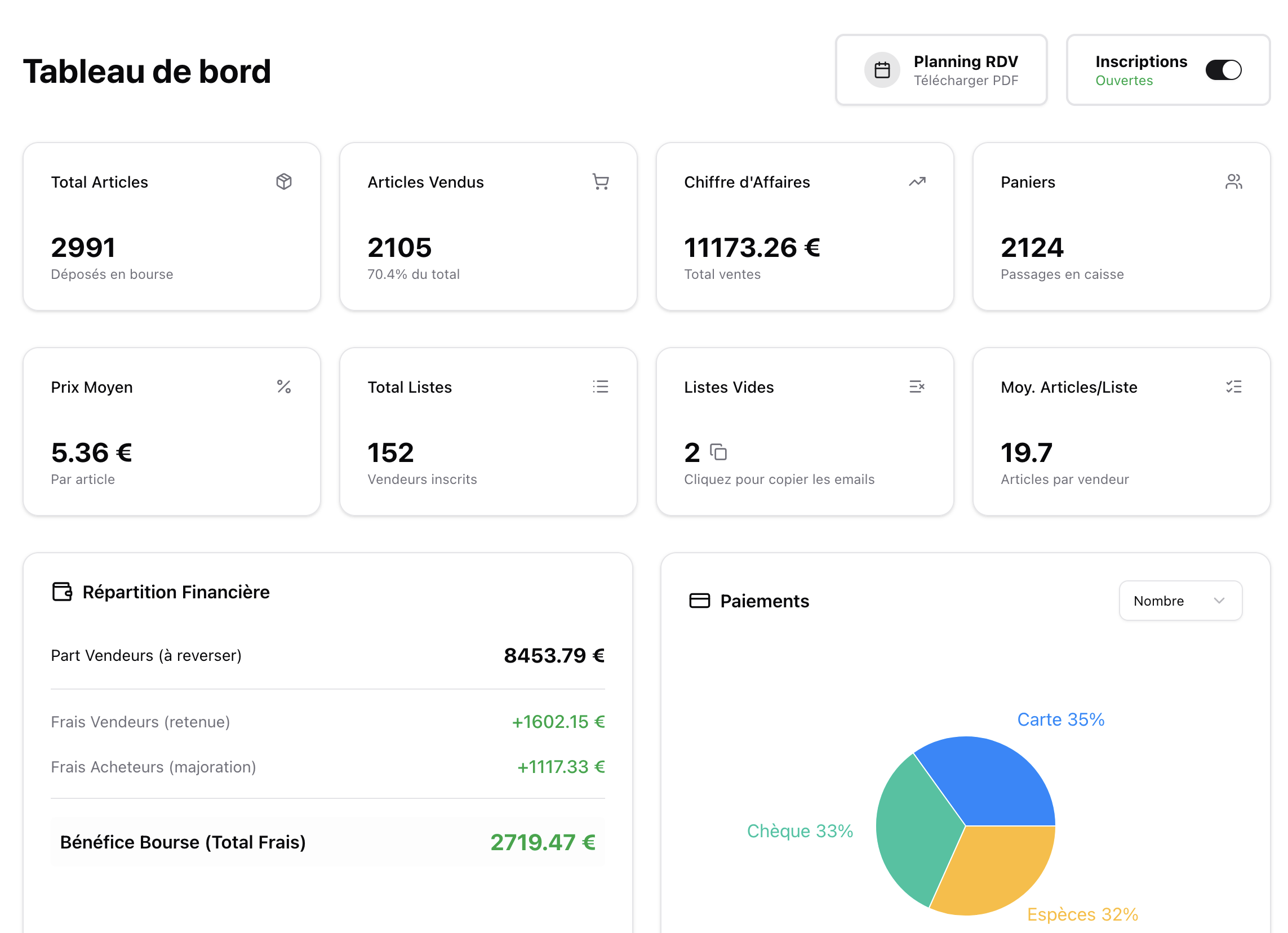The height and width of the screenshot is (933, 1288).
Task: Toggle the Inscriptions open switch off
Action: [1223, 70]
